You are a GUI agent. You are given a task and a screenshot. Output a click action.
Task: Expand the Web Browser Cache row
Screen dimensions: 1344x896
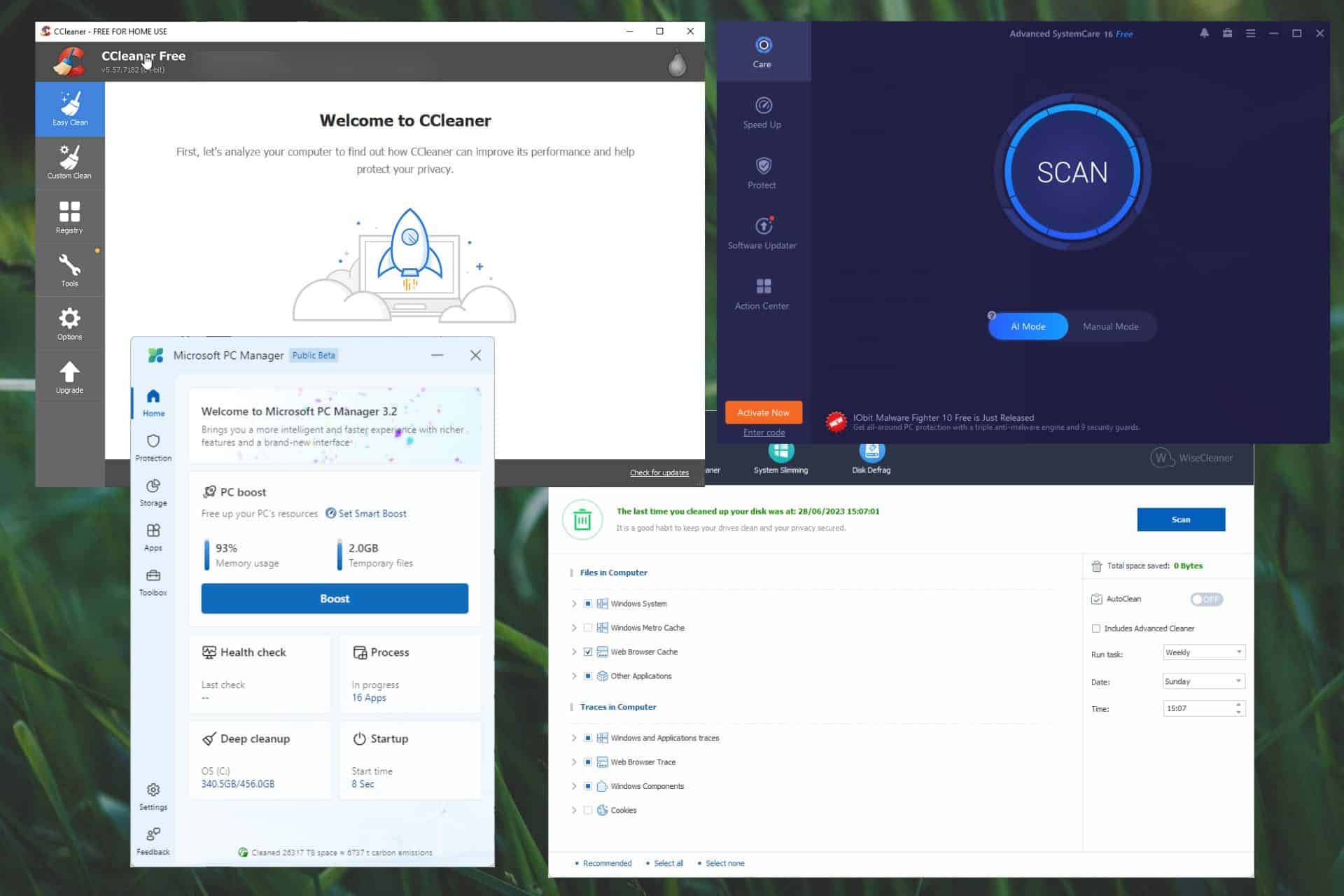tap(574, 652)
